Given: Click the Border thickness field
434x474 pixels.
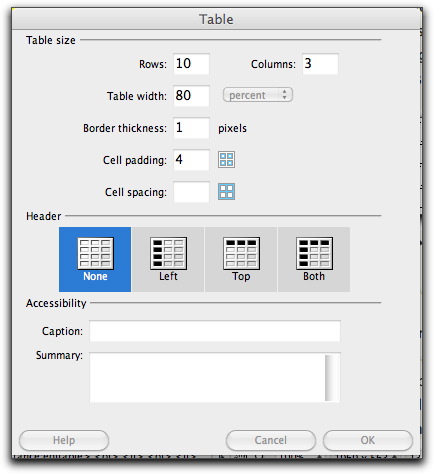Looking at the screenshot, I should click(191, 128).
